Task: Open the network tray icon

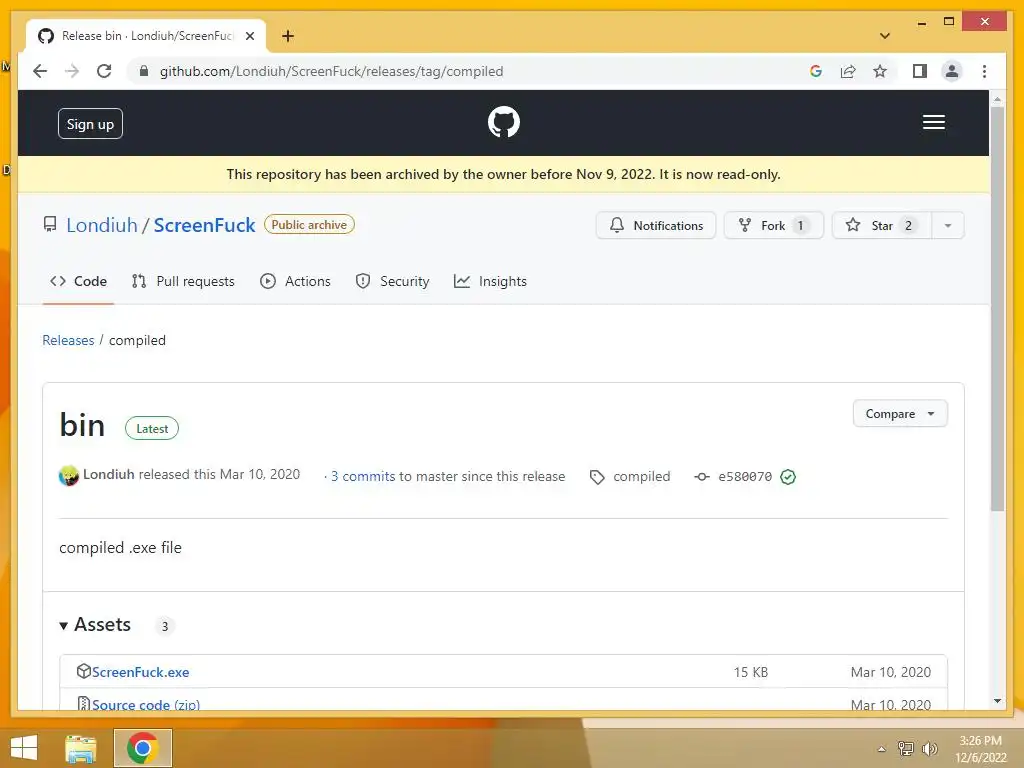Action: (906, 748)
